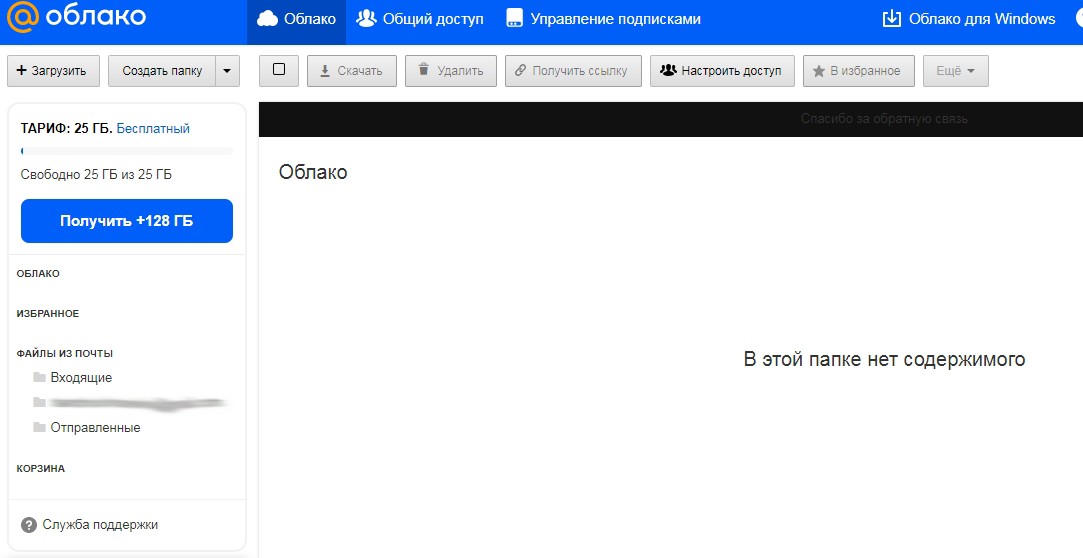This screenshot has width=1083, height=558.
Task: Click the star icon on В избранное
Action: click(x=819, y=71)
